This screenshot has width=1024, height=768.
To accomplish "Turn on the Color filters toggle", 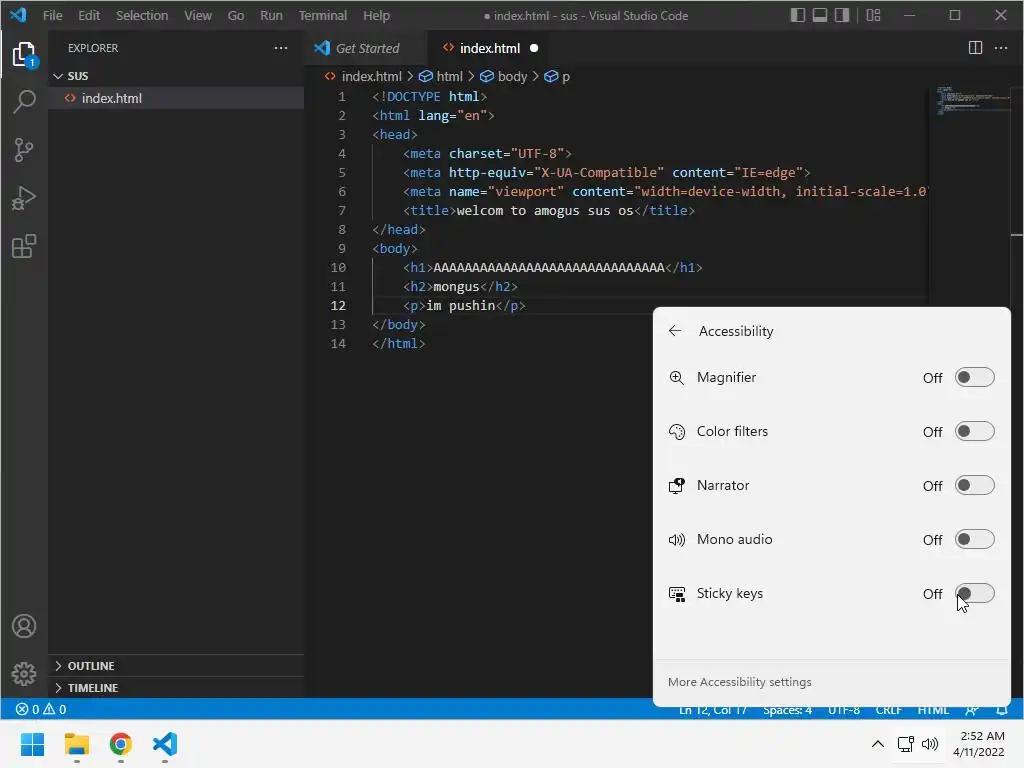I will (974, 432).
